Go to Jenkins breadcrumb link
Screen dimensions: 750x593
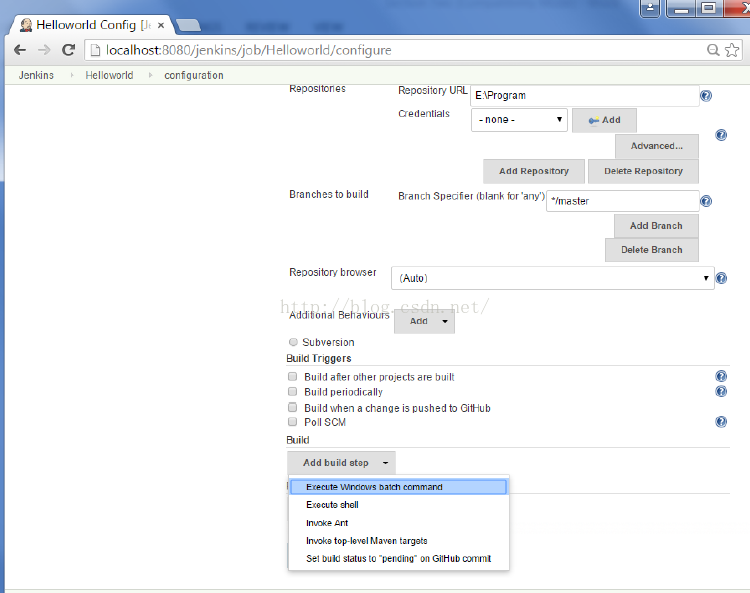coord(36,75)
